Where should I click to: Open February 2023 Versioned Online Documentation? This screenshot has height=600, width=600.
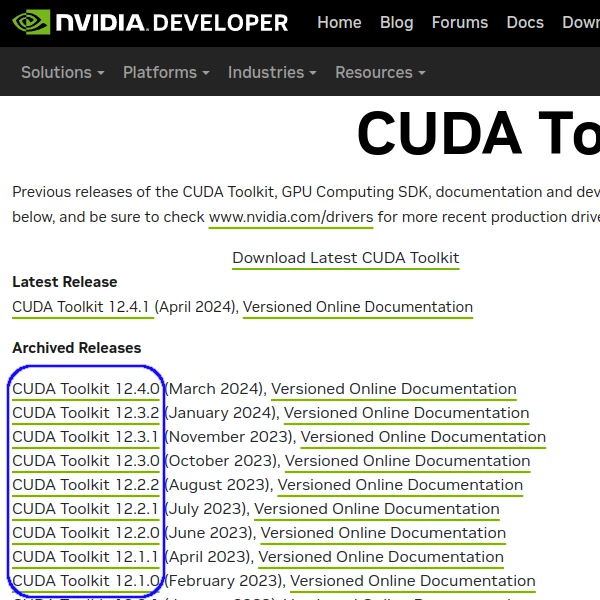(x=413, y=581)
